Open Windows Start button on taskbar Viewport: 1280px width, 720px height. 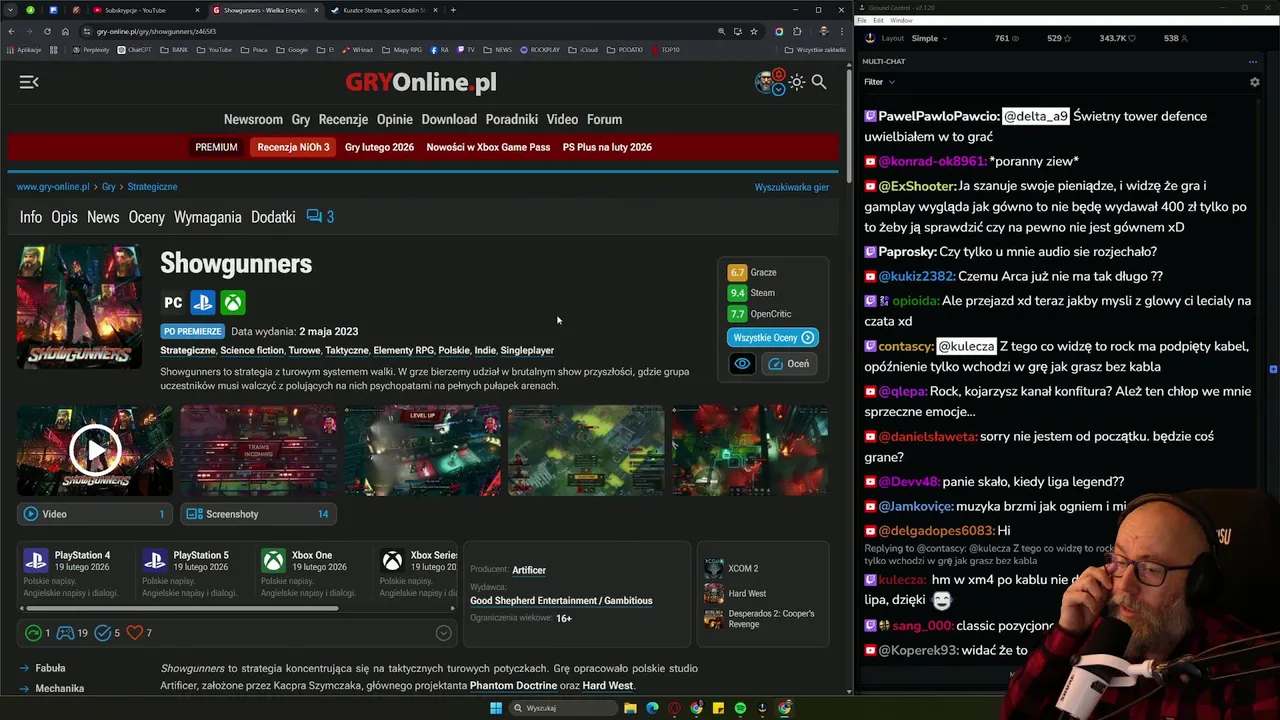pyautogui.click(x=495, y=708)
